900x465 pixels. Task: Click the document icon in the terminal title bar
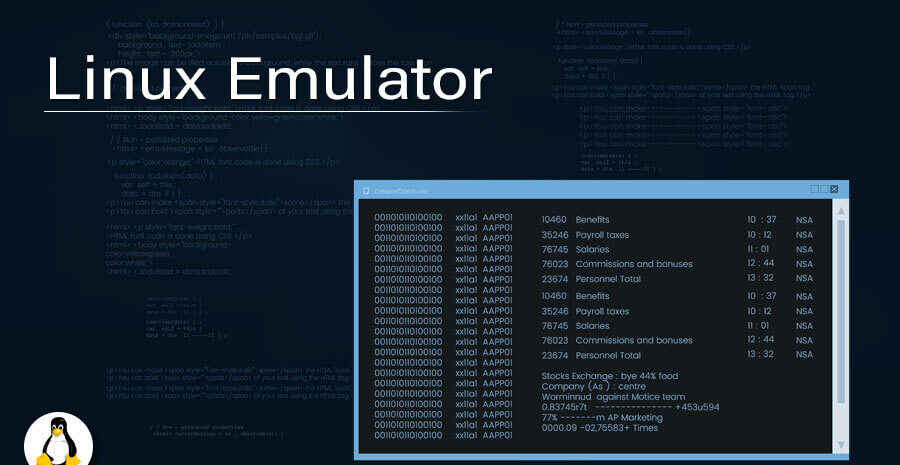[x=366, y=191]
